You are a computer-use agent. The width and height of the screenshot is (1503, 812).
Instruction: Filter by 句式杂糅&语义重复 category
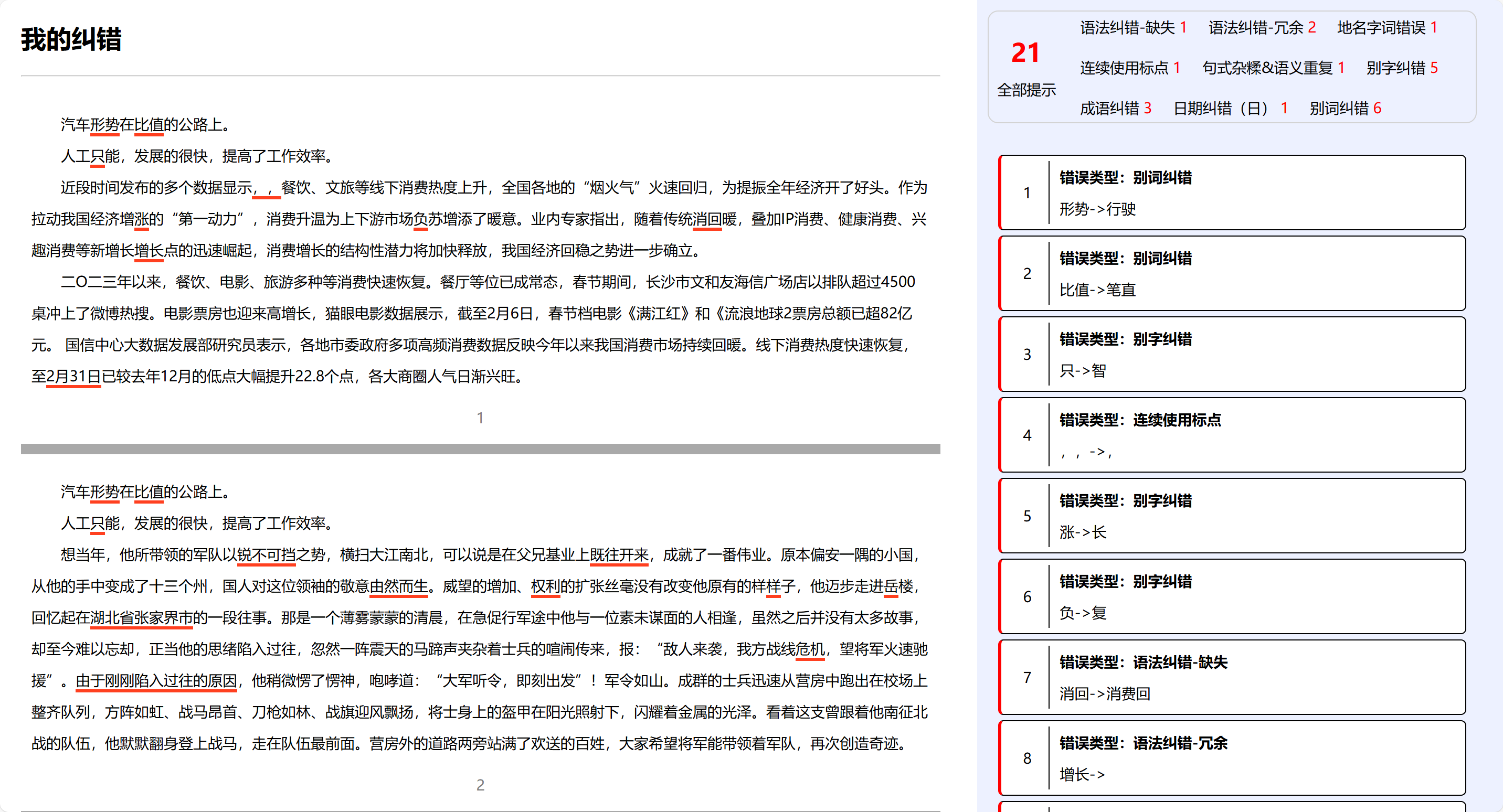[1273, 68]
